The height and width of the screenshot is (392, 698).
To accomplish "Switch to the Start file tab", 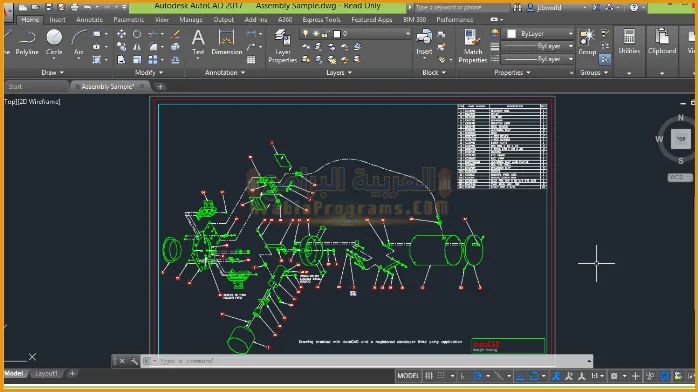I will pyautogui.click(x=15, y=87).
